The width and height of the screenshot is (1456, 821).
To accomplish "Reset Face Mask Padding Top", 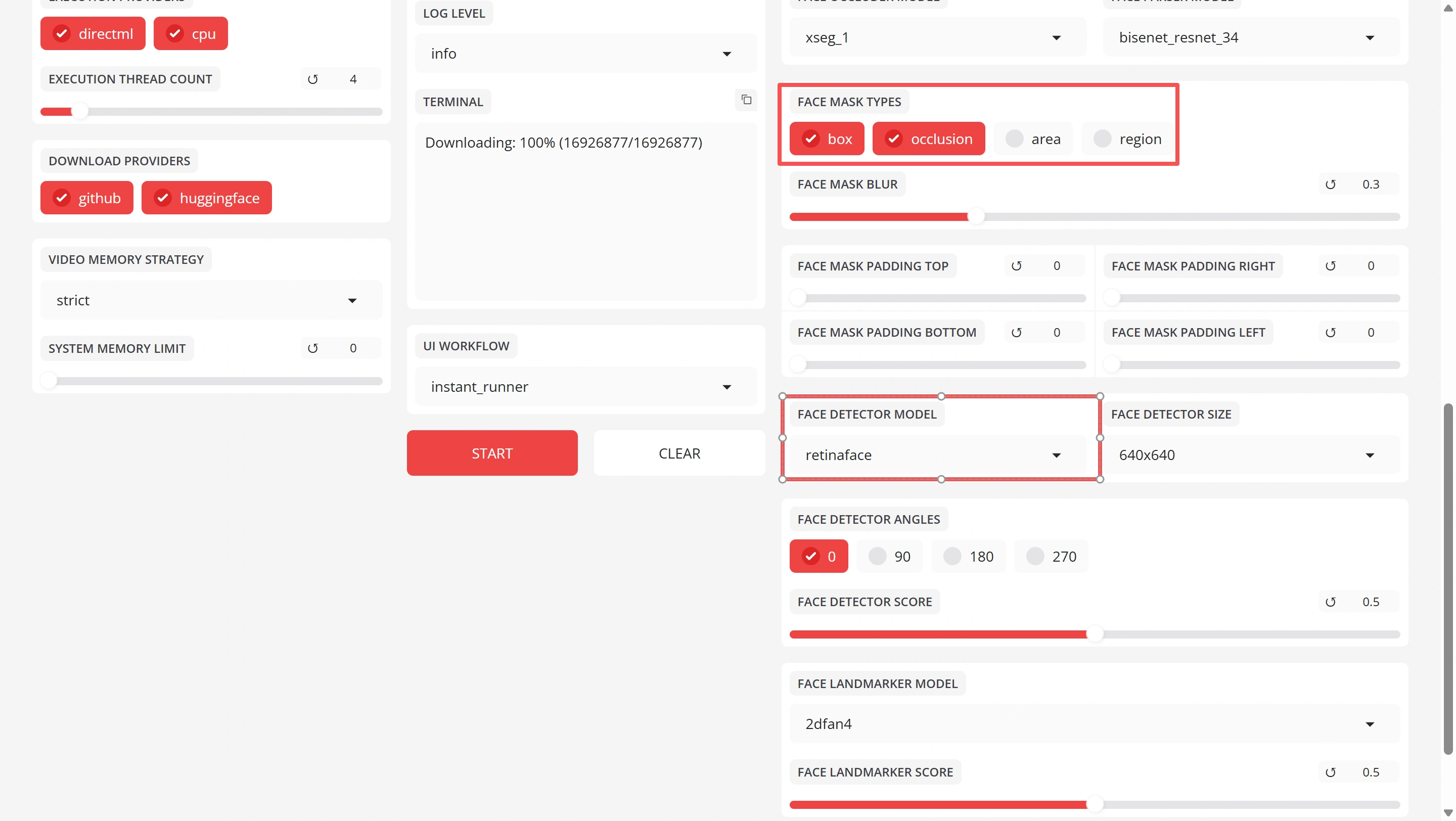I will [x=1016, y=265].
